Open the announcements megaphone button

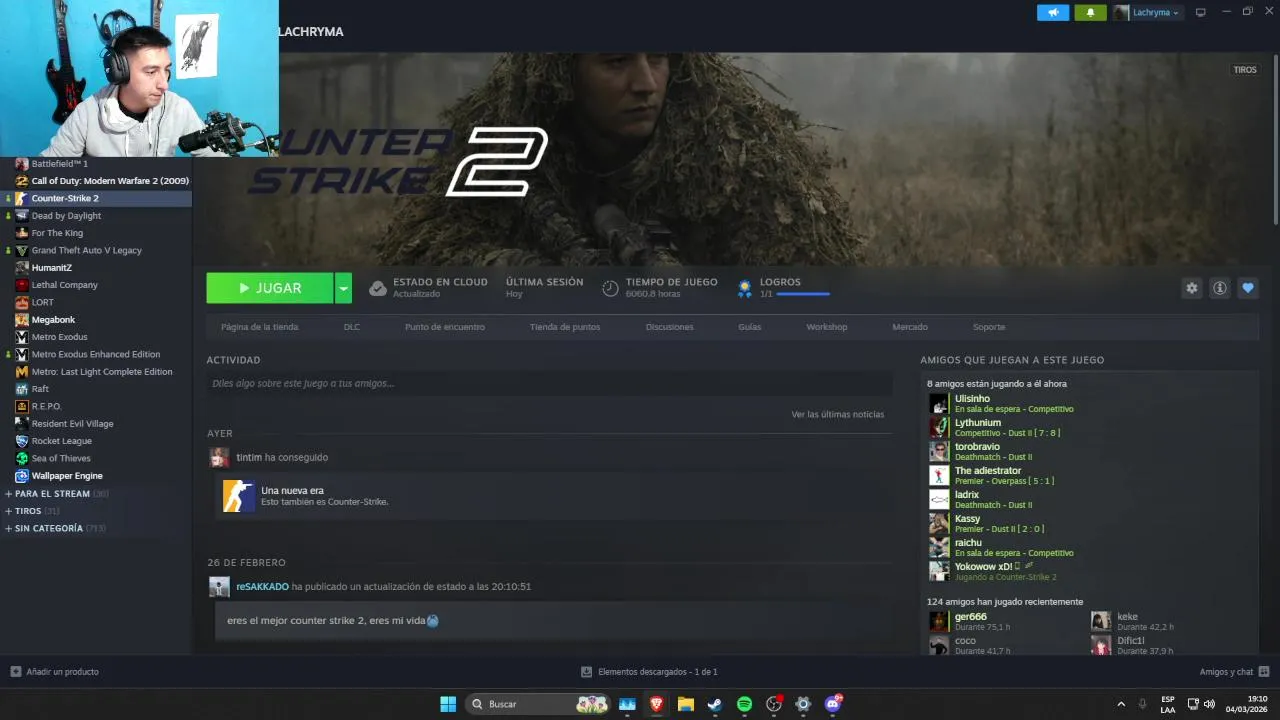tap(1053, 12)
